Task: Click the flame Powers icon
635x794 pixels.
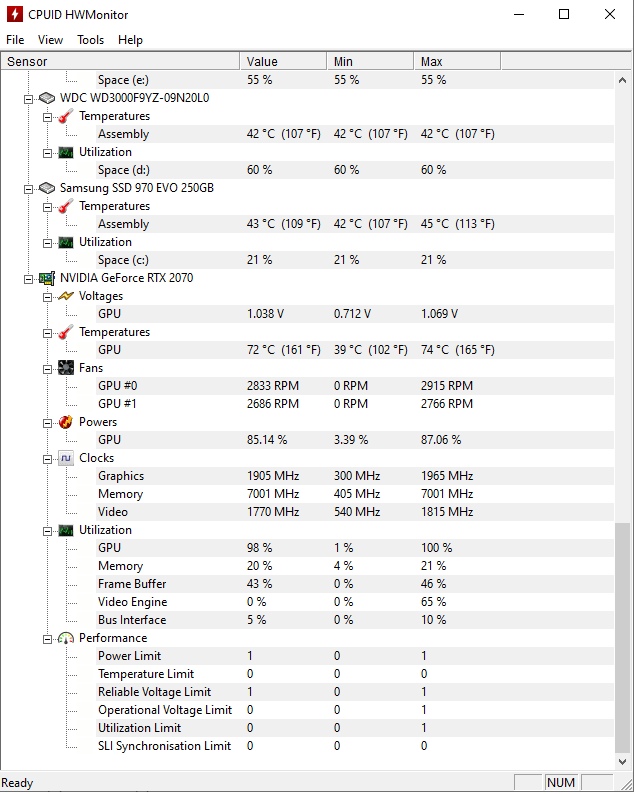Action: [x=66, y=422]
